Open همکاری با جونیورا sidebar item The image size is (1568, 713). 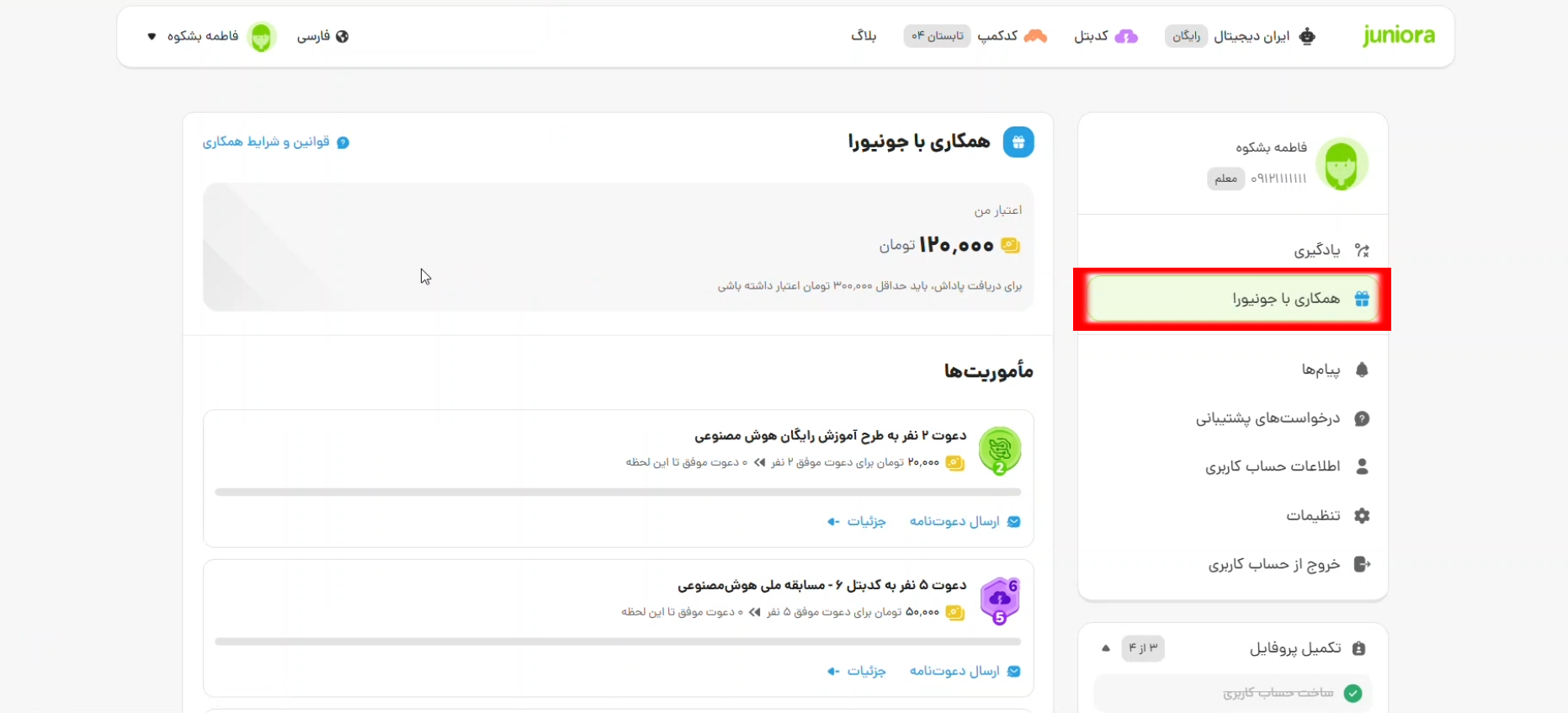tap(1232, 299)
